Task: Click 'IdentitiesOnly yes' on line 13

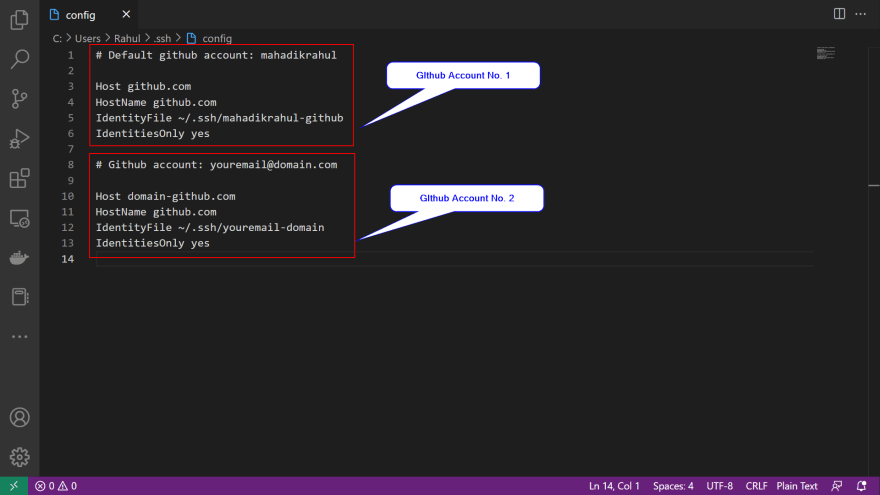Action: [153, 243]
